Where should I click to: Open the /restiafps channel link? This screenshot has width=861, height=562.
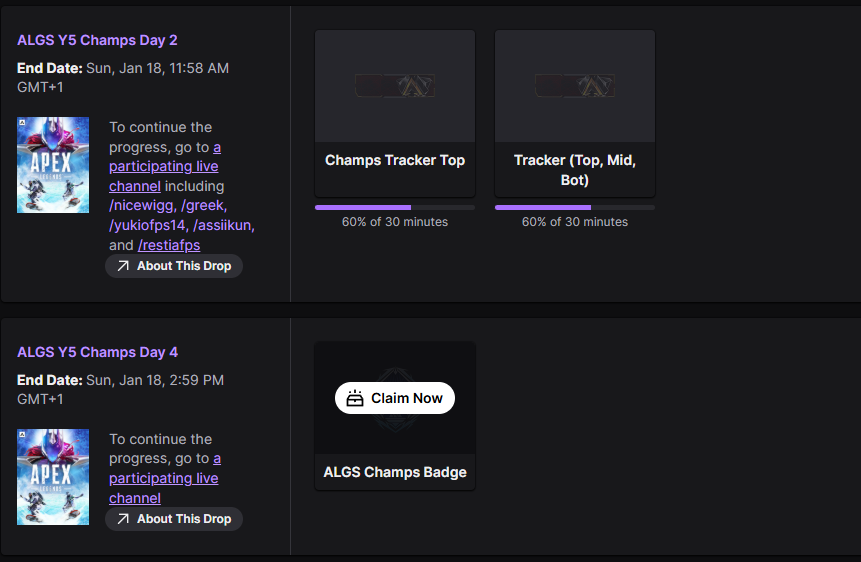pyautogui.click(x=169, y=245)
